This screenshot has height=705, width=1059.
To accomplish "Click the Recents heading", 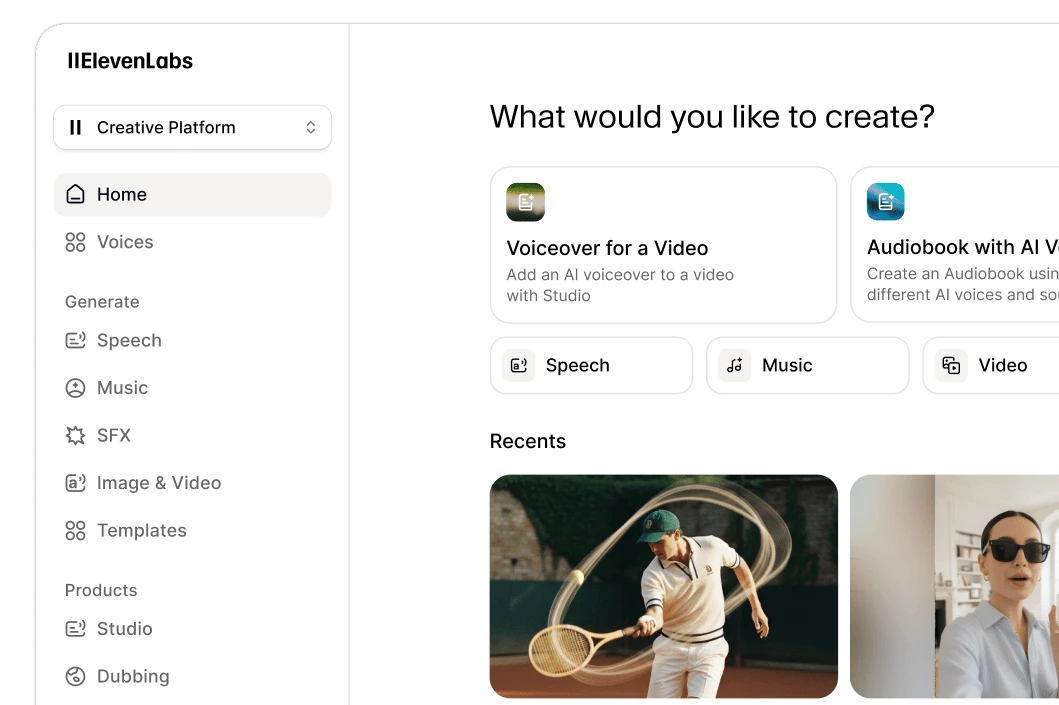I will [527, 441].
